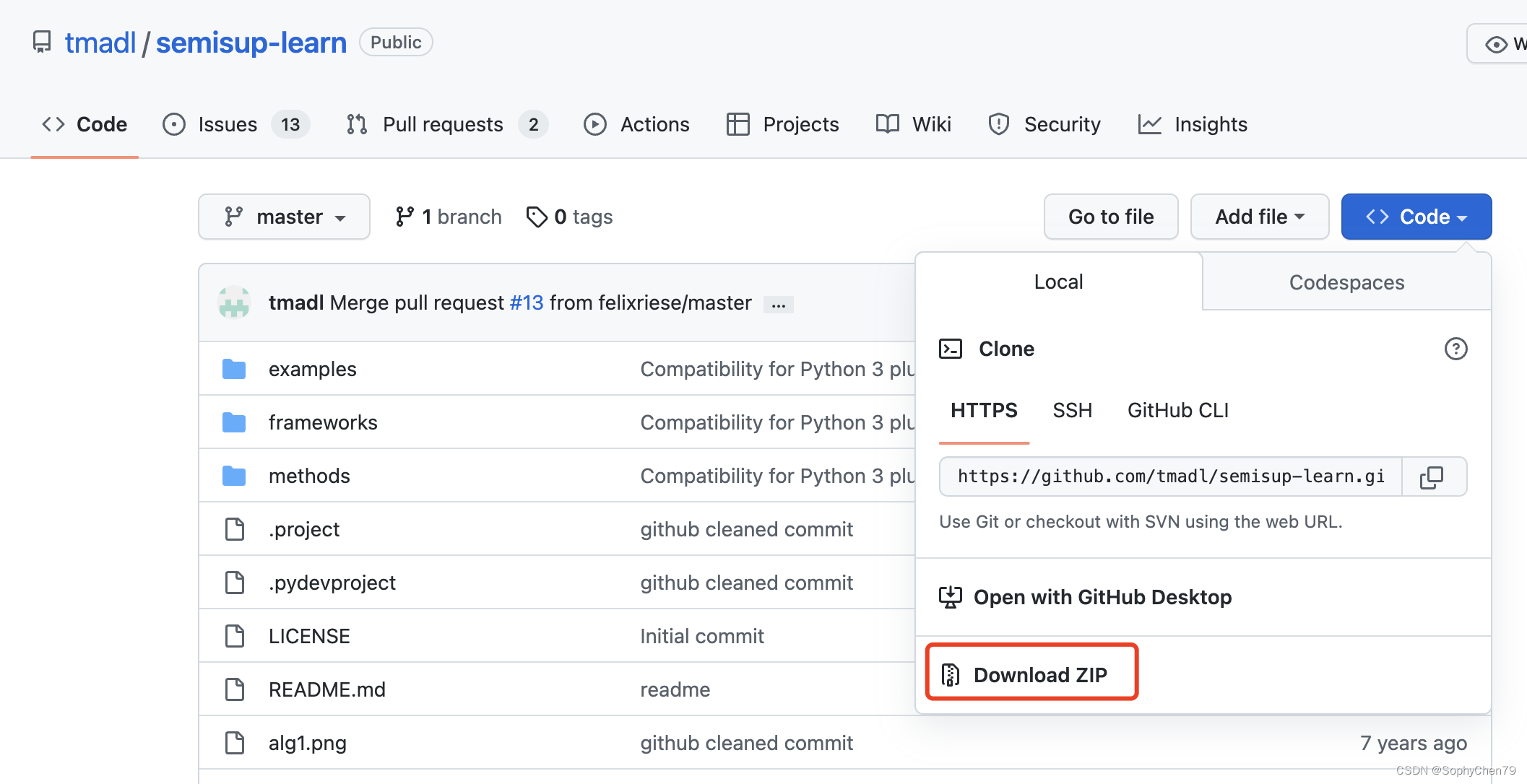Switch to the Codespaces tab
Screen dimensions: 1527x784
tap(1346, 282)
